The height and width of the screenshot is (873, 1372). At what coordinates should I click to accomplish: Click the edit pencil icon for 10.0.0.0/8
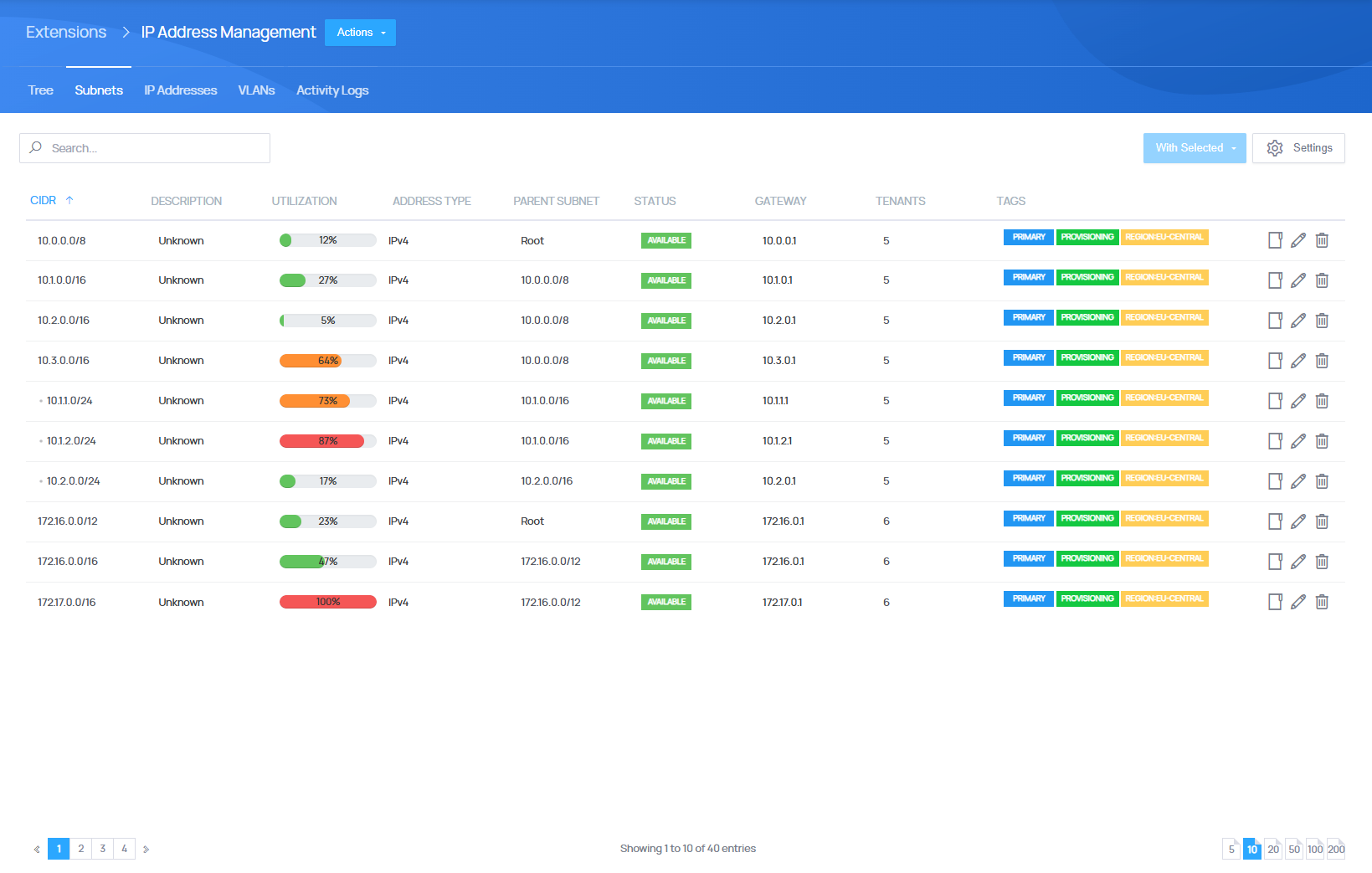point(1298,240)
